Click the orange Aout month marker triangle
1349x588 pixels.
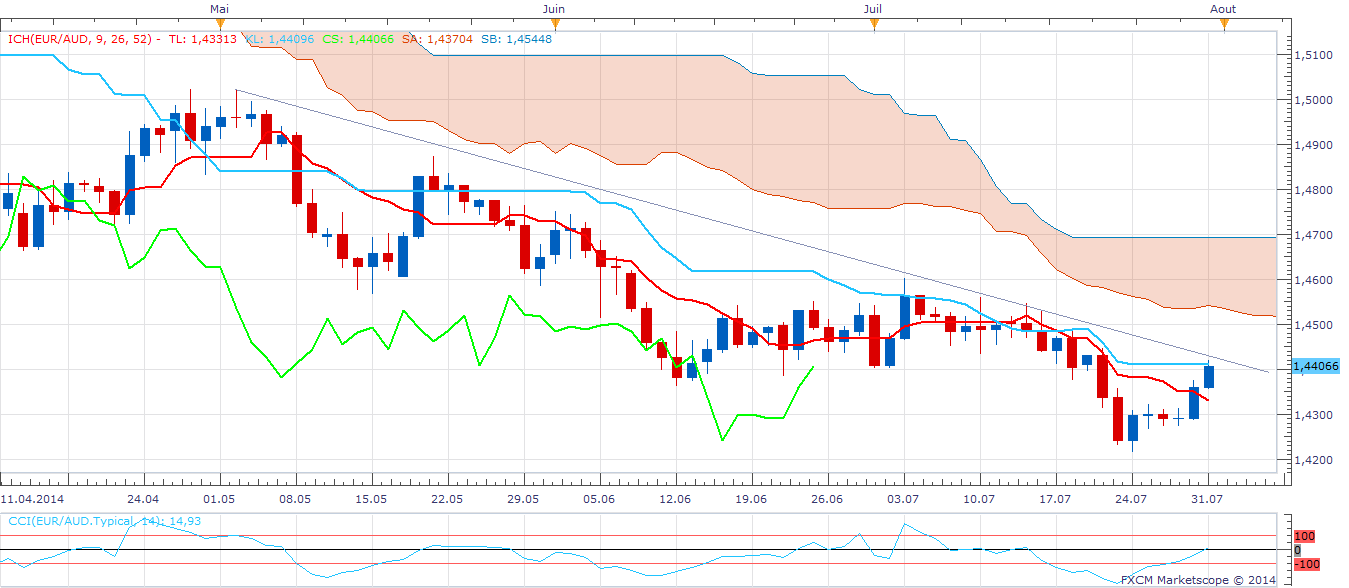pyautogui.click(x=1222, y=24)
